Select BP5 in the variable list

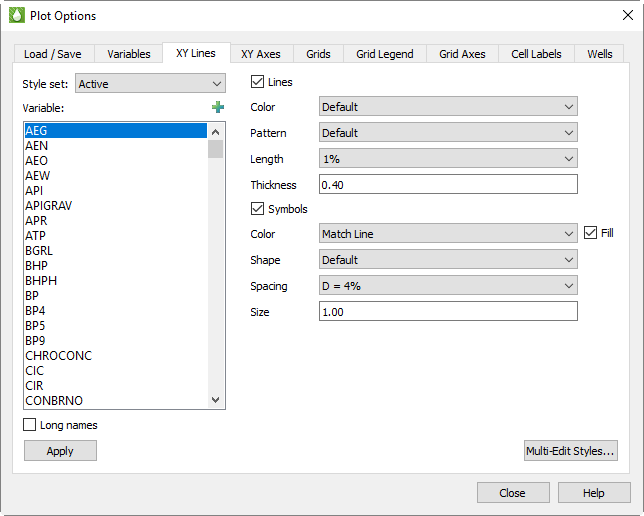(116, 326)
